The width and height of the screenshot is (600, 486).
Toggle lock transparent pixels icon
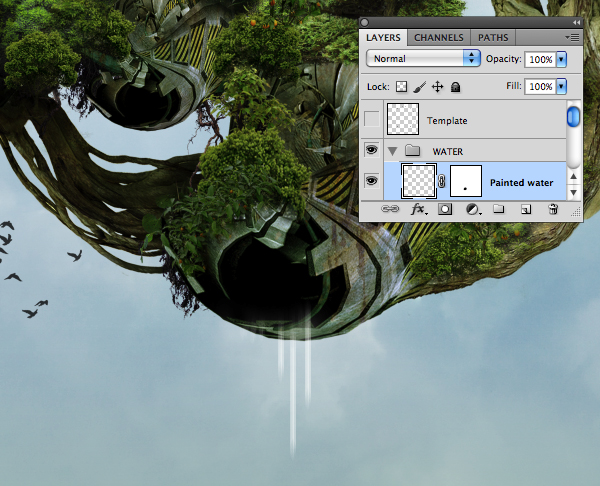[401, 87]
